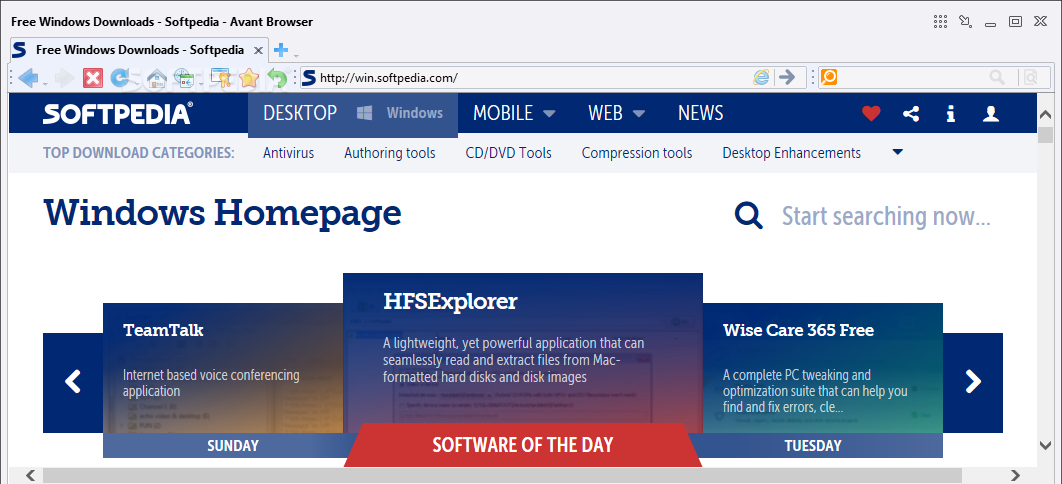Click the SOFTWARE OF THE DAY banner
Screen dimensions: 1062x484
523,445
